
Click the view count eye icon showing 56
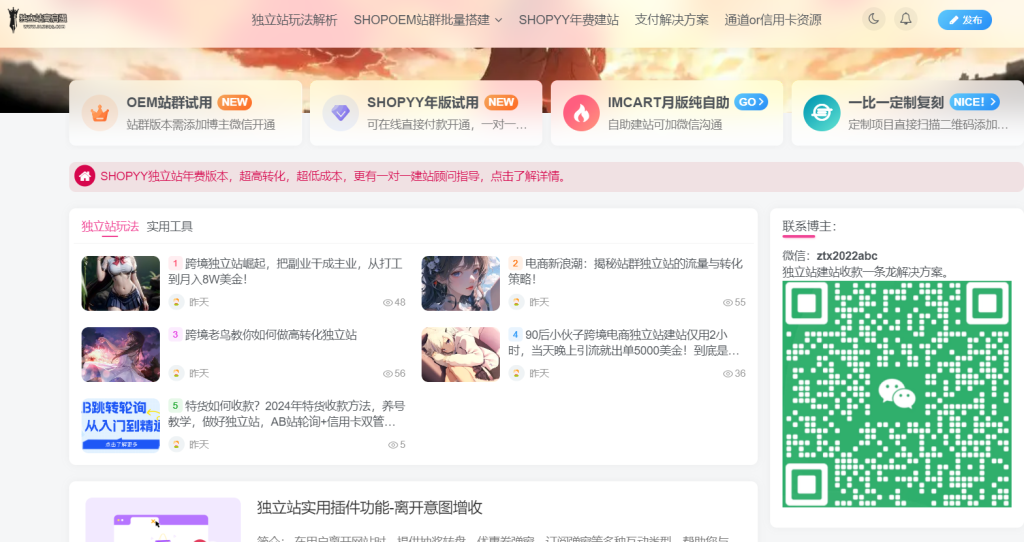tap(387, 374)
